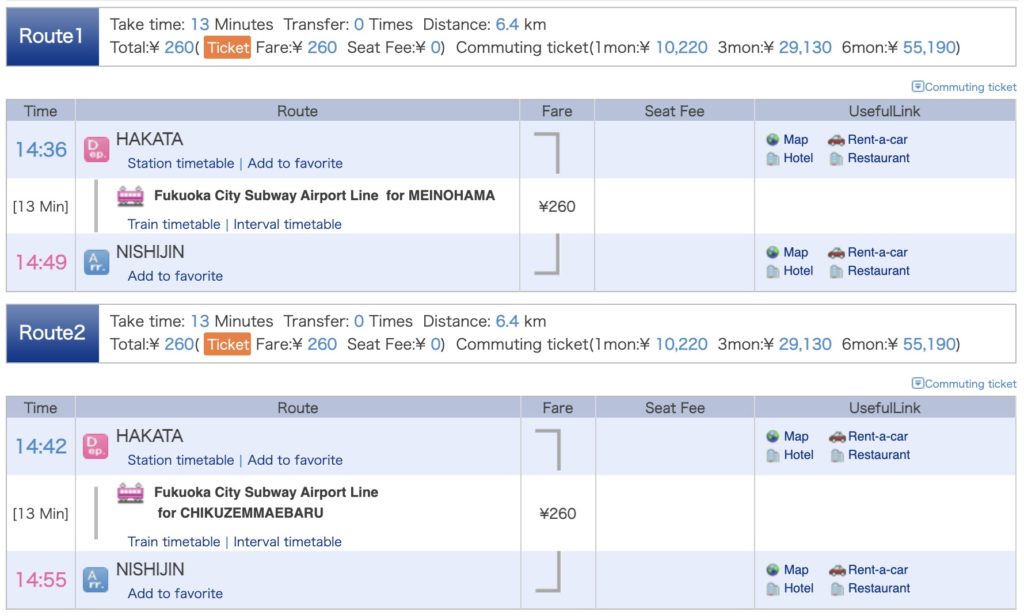Open Train timetable for MEINOHAMA train
This screenshot has width=1024, height=616.
(x=174, y=224)
